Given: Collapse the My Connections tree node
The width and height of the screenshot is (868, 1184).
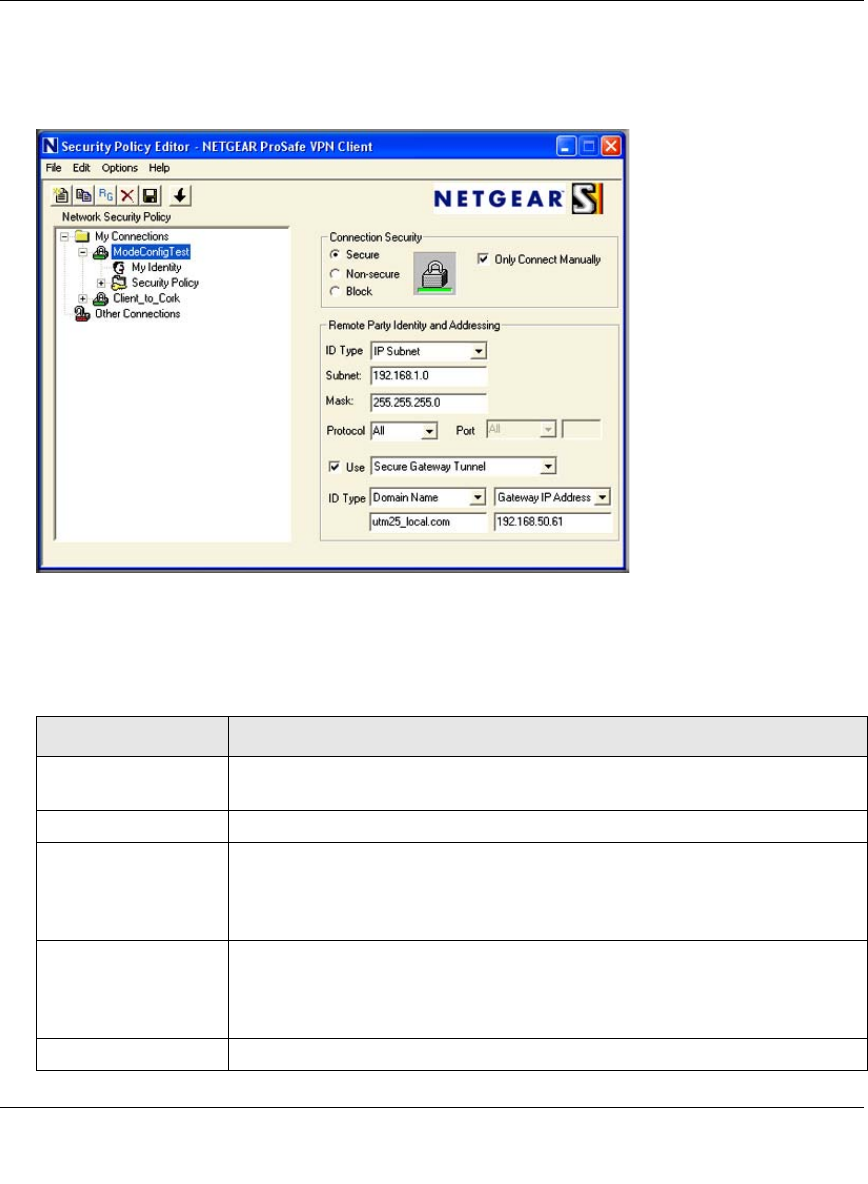Looking at the screenshot, I should point(64,236).
